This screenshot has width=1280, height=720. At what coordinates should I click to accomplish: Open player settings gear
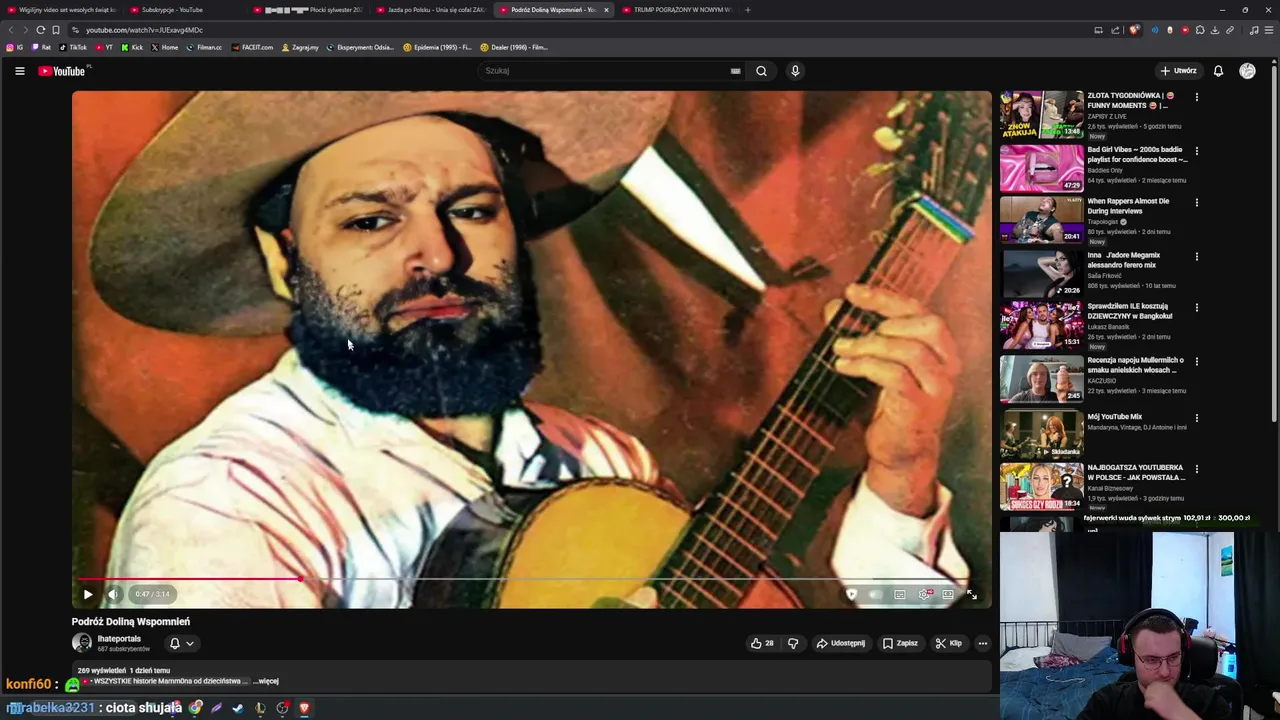click(x=924, y=594)
